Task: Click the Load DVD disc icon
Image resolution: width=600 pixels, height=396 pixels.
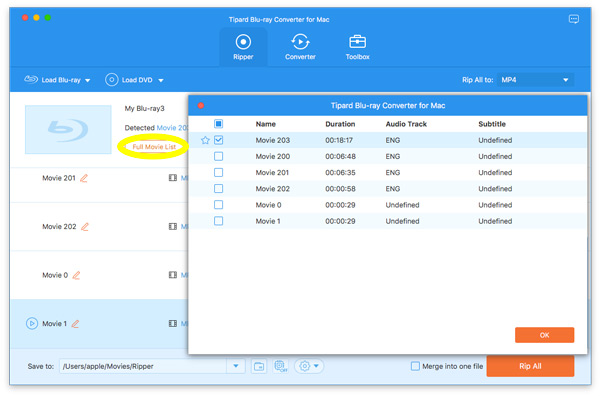Action: [111, 80]
